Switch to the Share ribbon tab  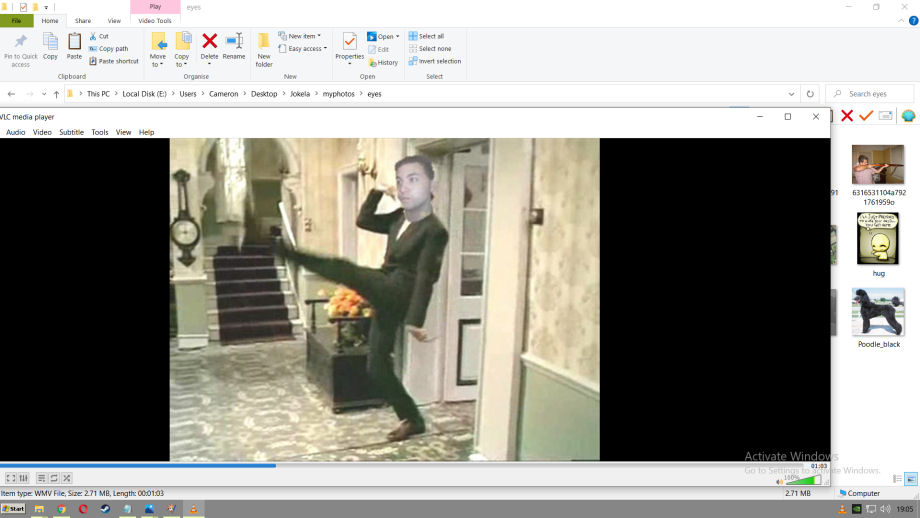(x=83, y=21)
